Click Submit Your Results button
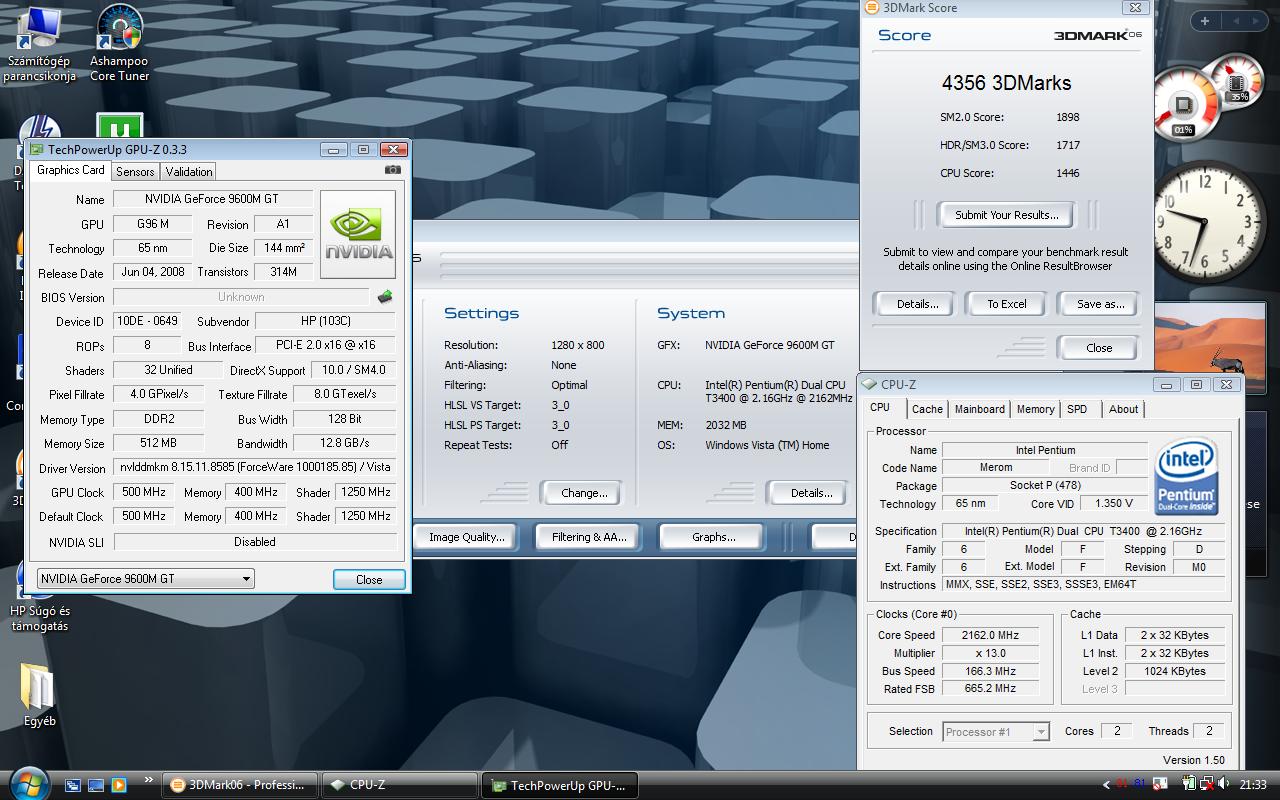 coord(1006,215)
